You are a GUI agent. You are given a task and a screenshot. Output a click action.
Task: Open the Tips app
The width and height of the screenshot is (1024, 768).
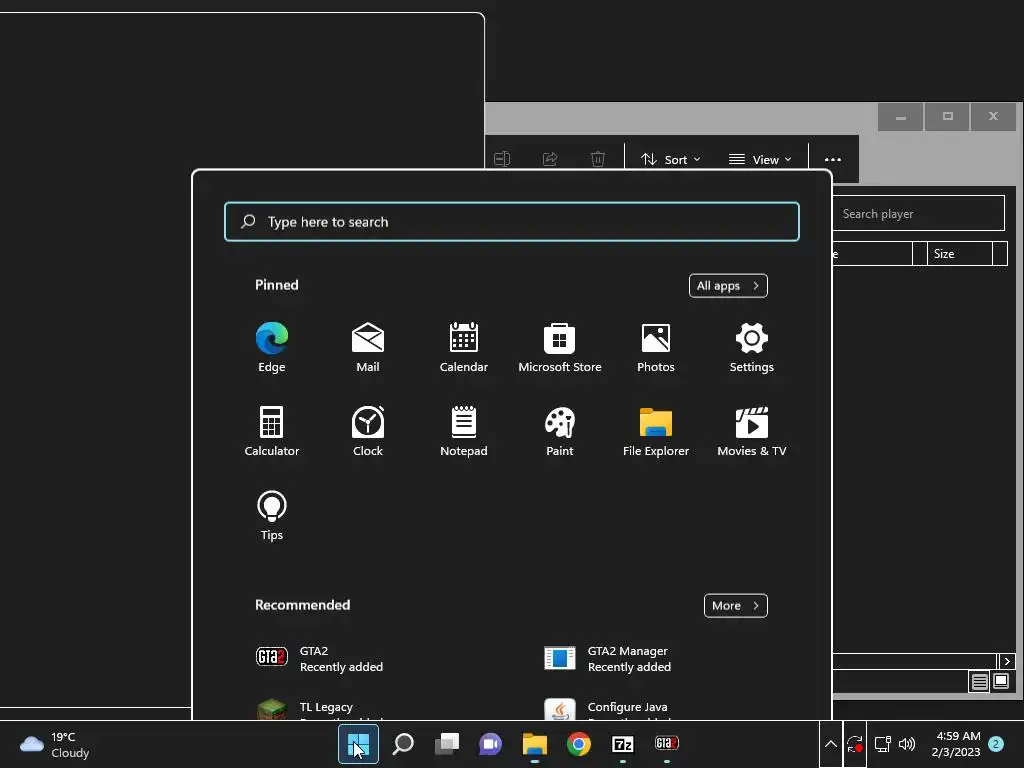272,515
